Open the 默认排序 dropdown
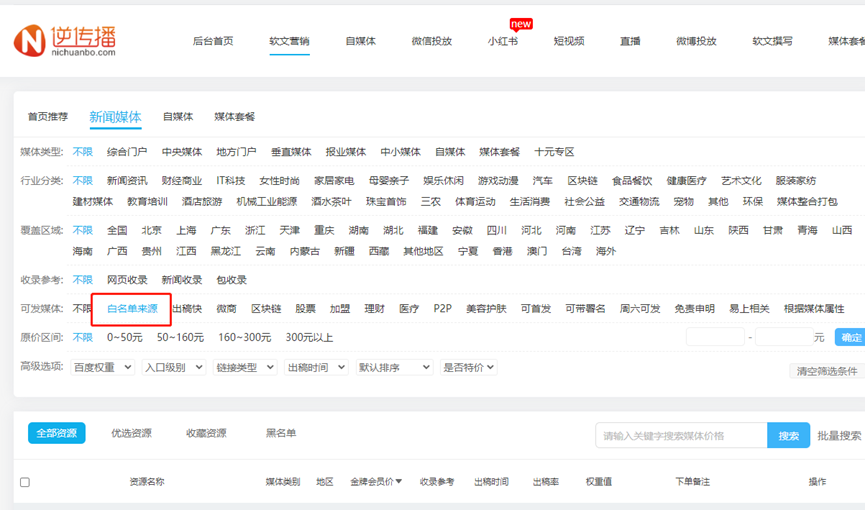 [x=393, y=368]
